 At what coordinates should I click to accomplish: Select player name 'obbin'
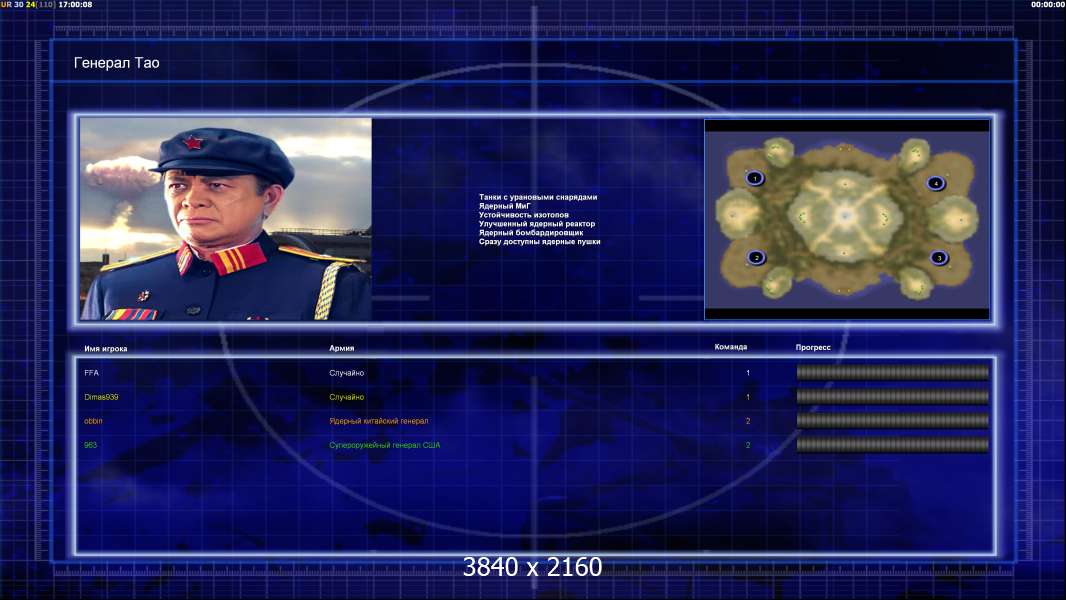[x=93, y=421]
